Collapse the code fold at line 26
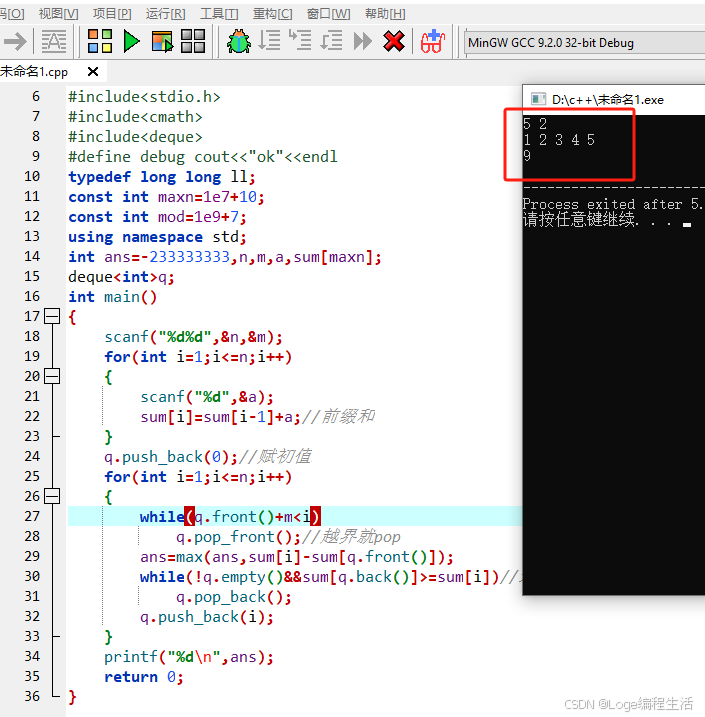This screenshot has height=717, width=705. tap(52, 496)
